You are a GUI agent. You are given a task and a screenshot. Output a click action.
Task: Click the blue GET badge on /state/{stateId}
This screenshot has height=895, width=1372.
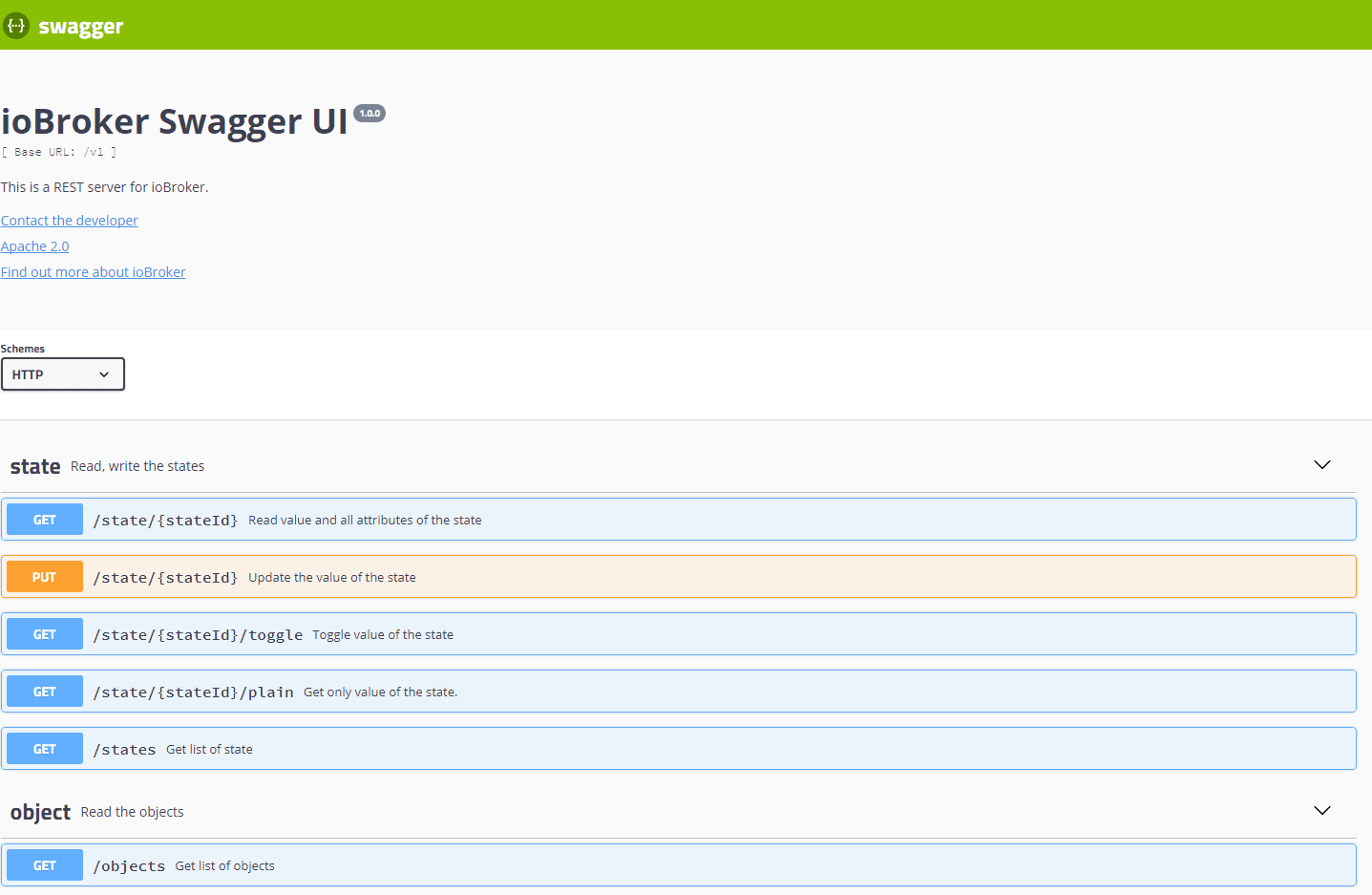44,519
